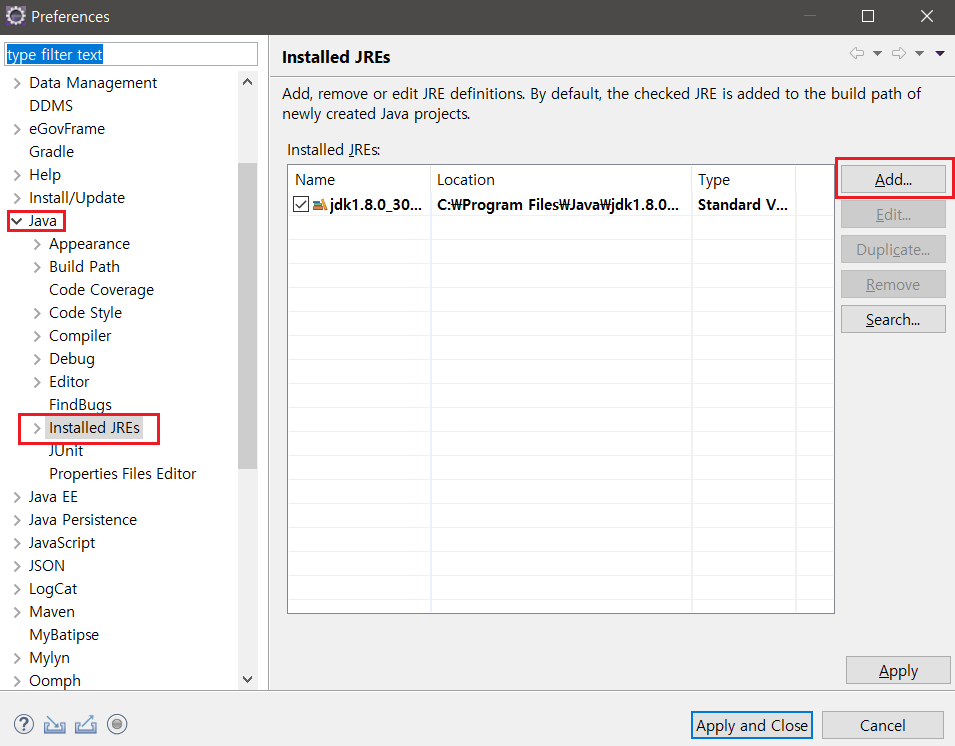Click the Preferences gear icon in the title bar

15,16
